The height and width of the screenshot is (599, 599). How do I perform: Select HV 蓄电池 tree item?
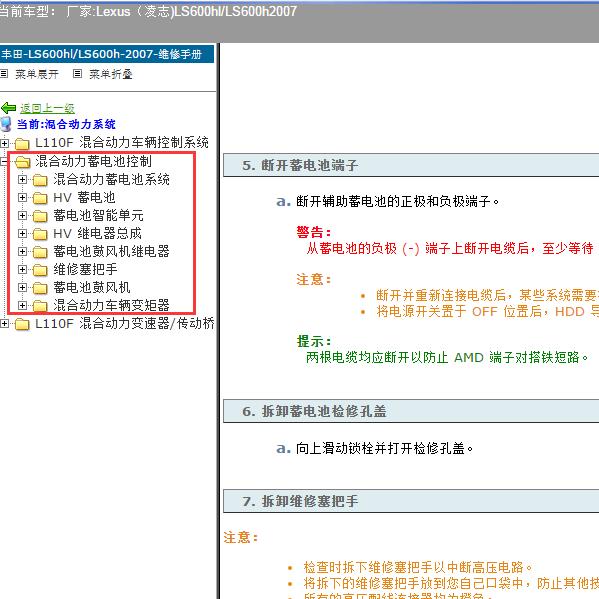coord(84,197)
